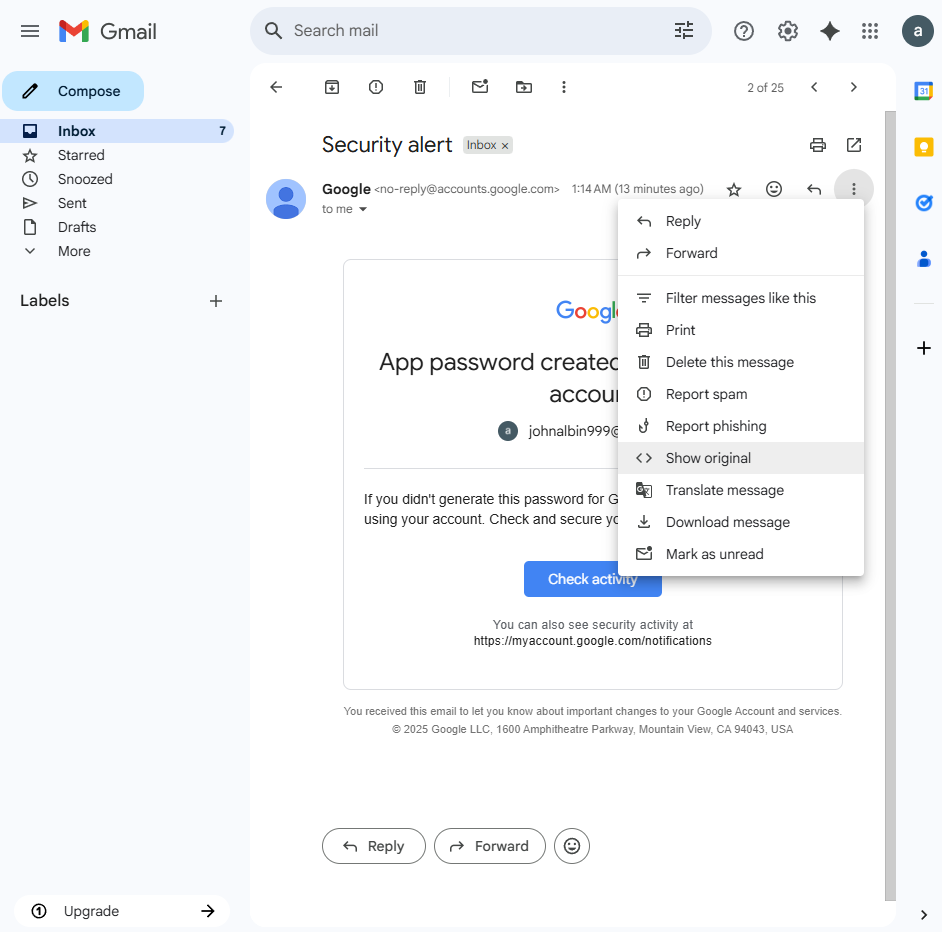Viewport: 942px width, 932px height.
Task: Click the reply arrow in message header
Action: pos(814,190)
